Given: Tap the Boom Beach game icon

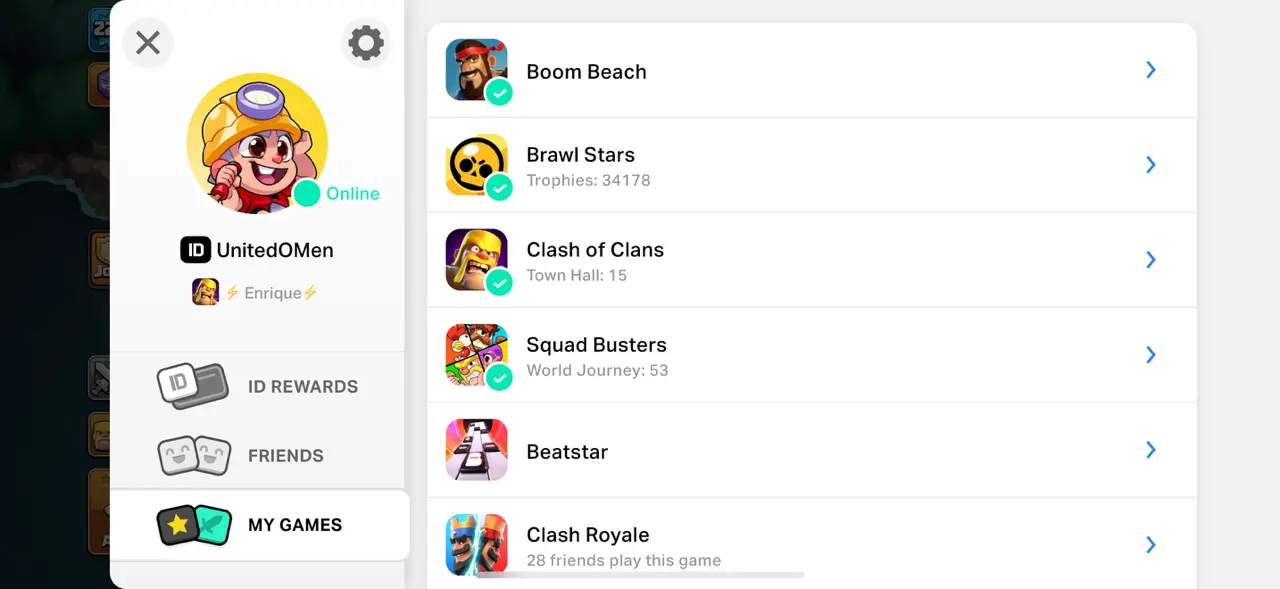Looking at the screenshot, I should [476, 70].
